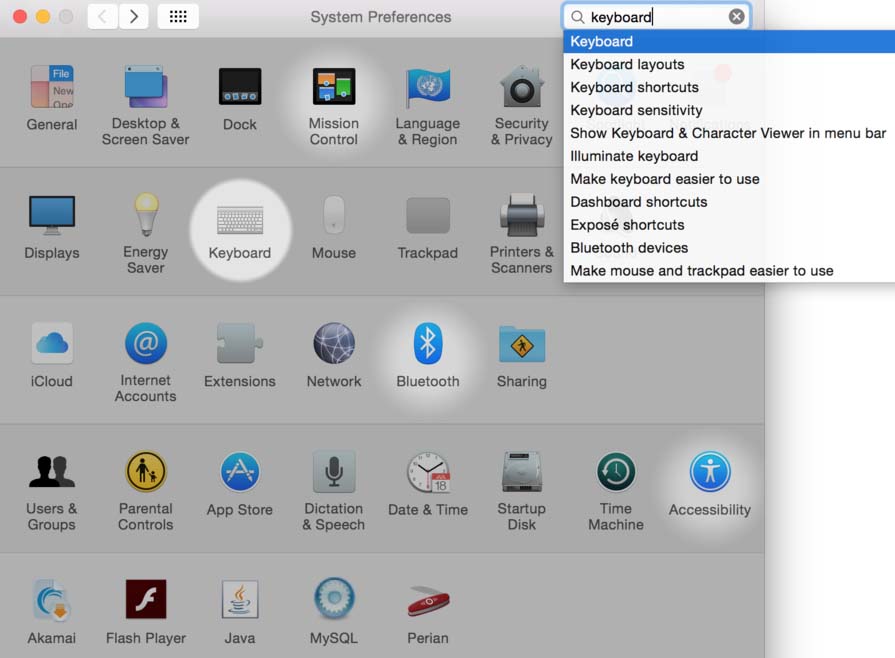895x658 pixels.
Task: Open Energy Saver preferences
Action: click(146, 233)
